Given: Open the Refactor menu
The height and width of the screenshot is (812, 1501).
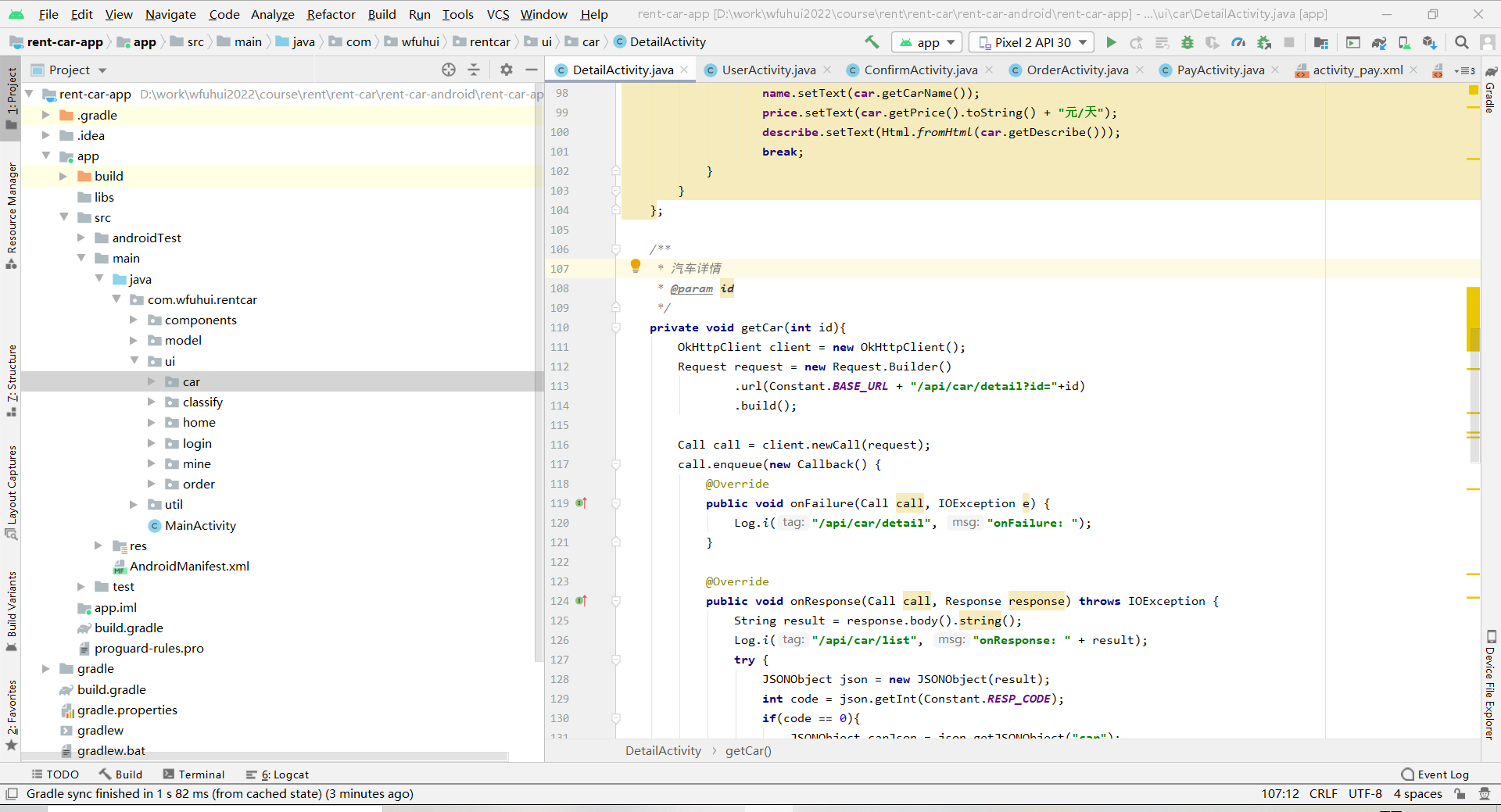Looking at the screenshot, I should pos(331,14).
